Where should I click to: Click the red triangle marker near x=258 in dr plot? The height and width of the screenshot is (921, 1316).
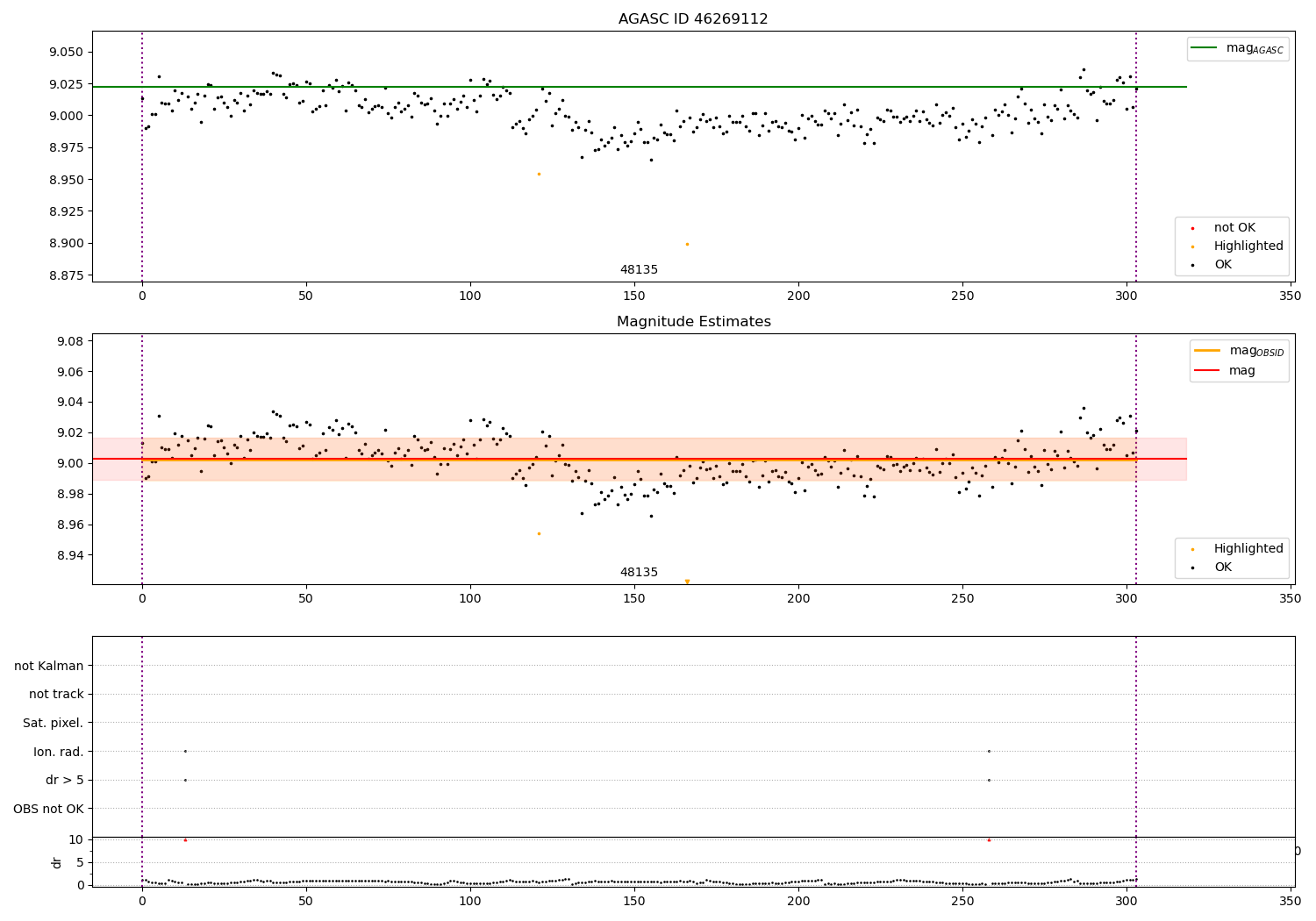coord(989,840)
